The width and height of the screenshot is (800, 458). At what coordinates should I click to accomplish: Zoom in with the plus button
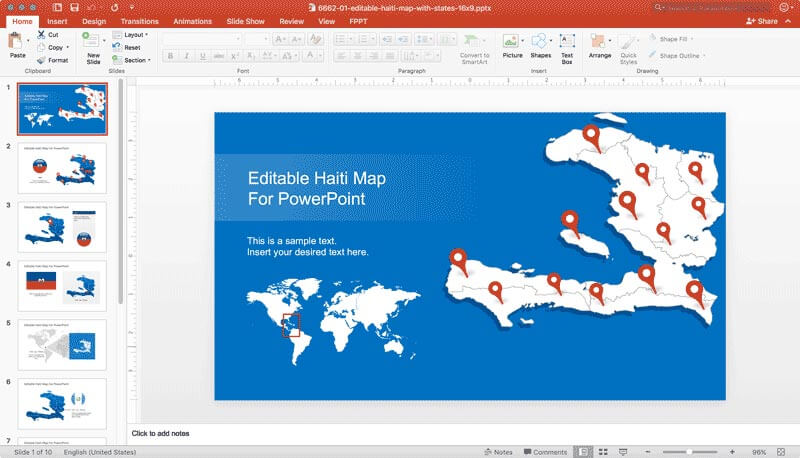tap(732, 452)
